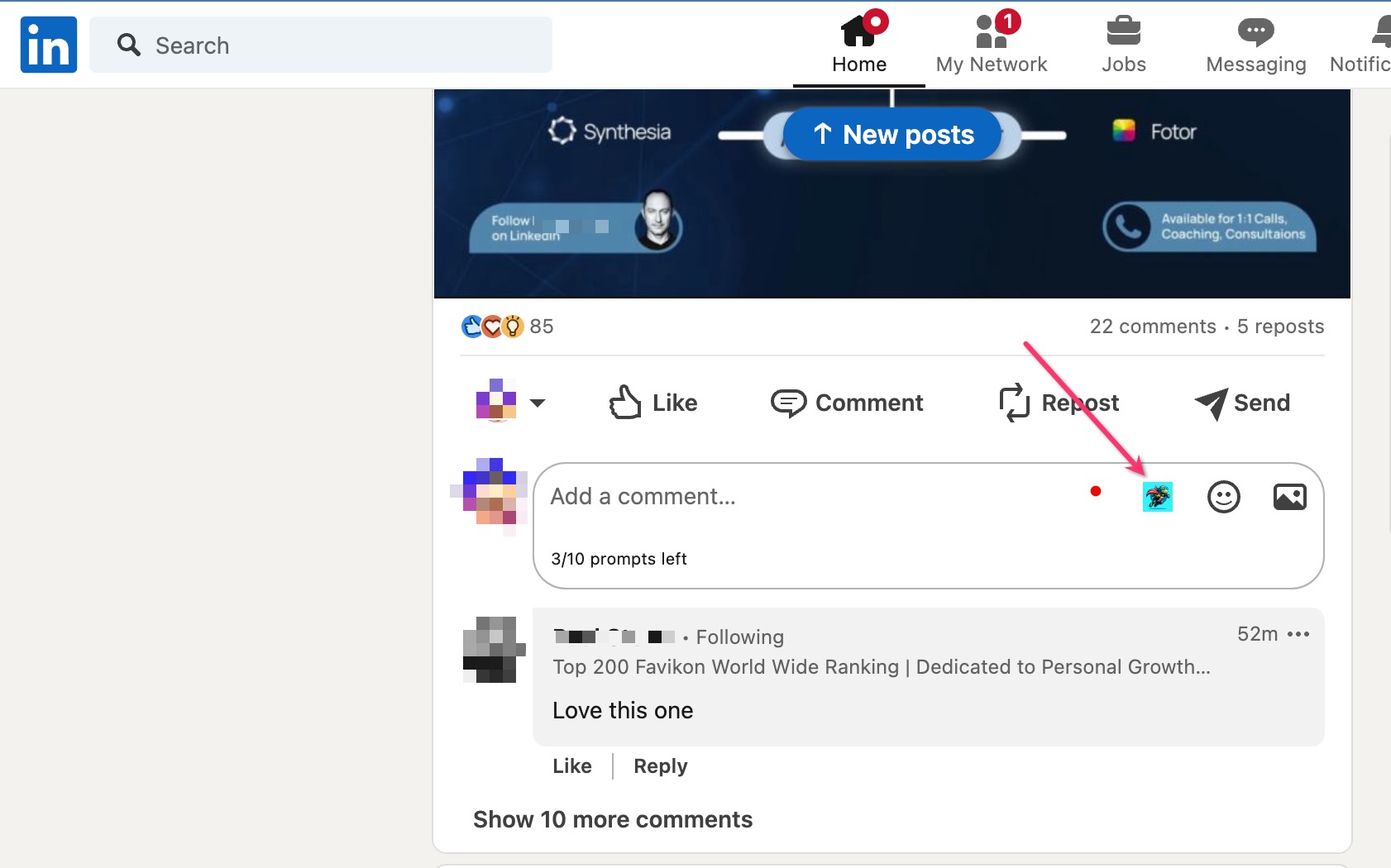Open the Home tab
Screen dimensions: 1391x868
point(859,45)
